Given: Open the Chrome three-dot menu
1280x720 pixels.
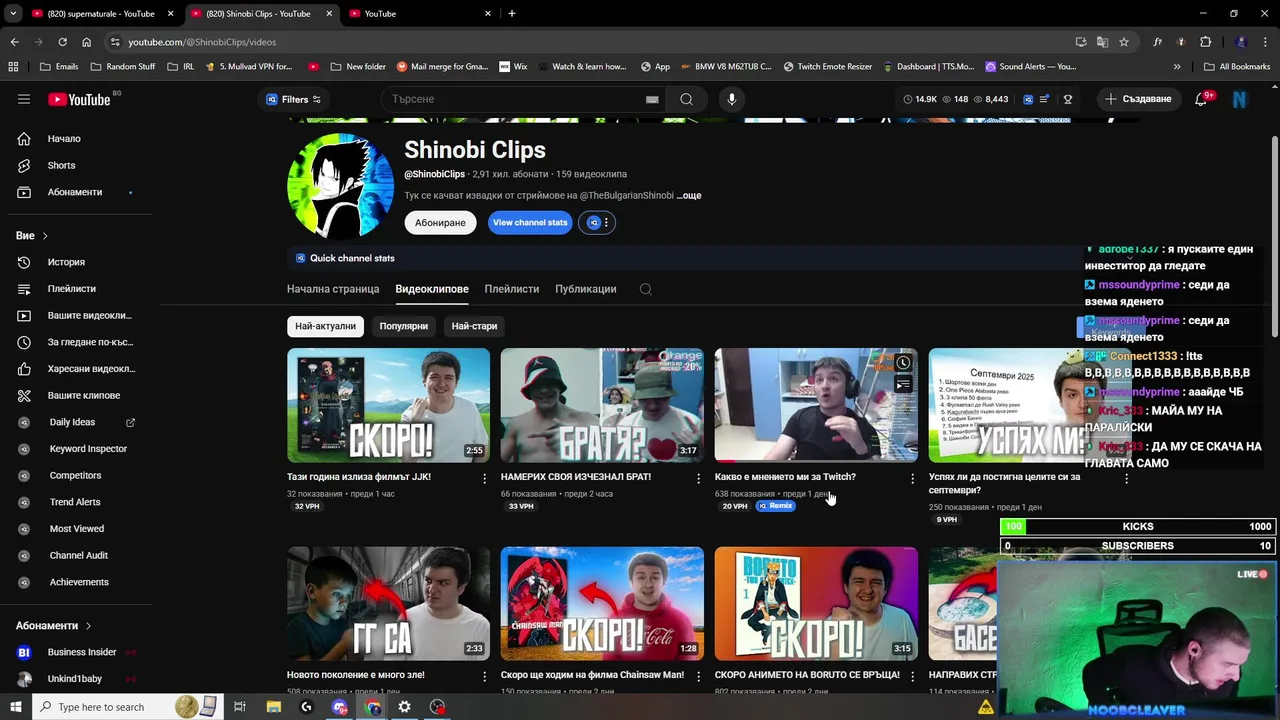Looking at the screenshot, I should 1266,42.
